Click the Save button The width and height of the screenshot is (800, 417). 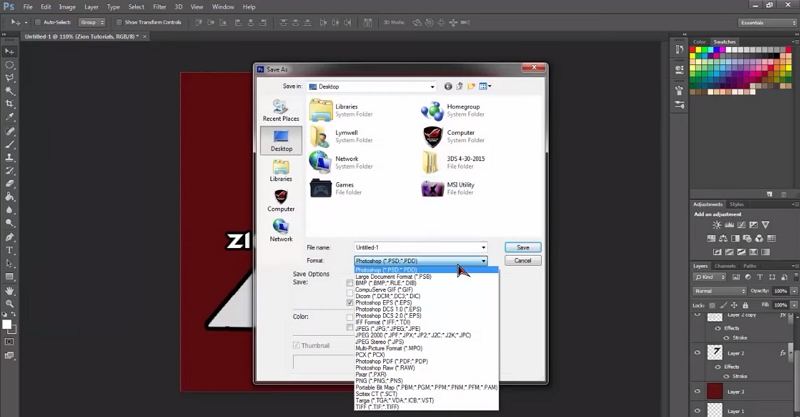pos(523,247)
